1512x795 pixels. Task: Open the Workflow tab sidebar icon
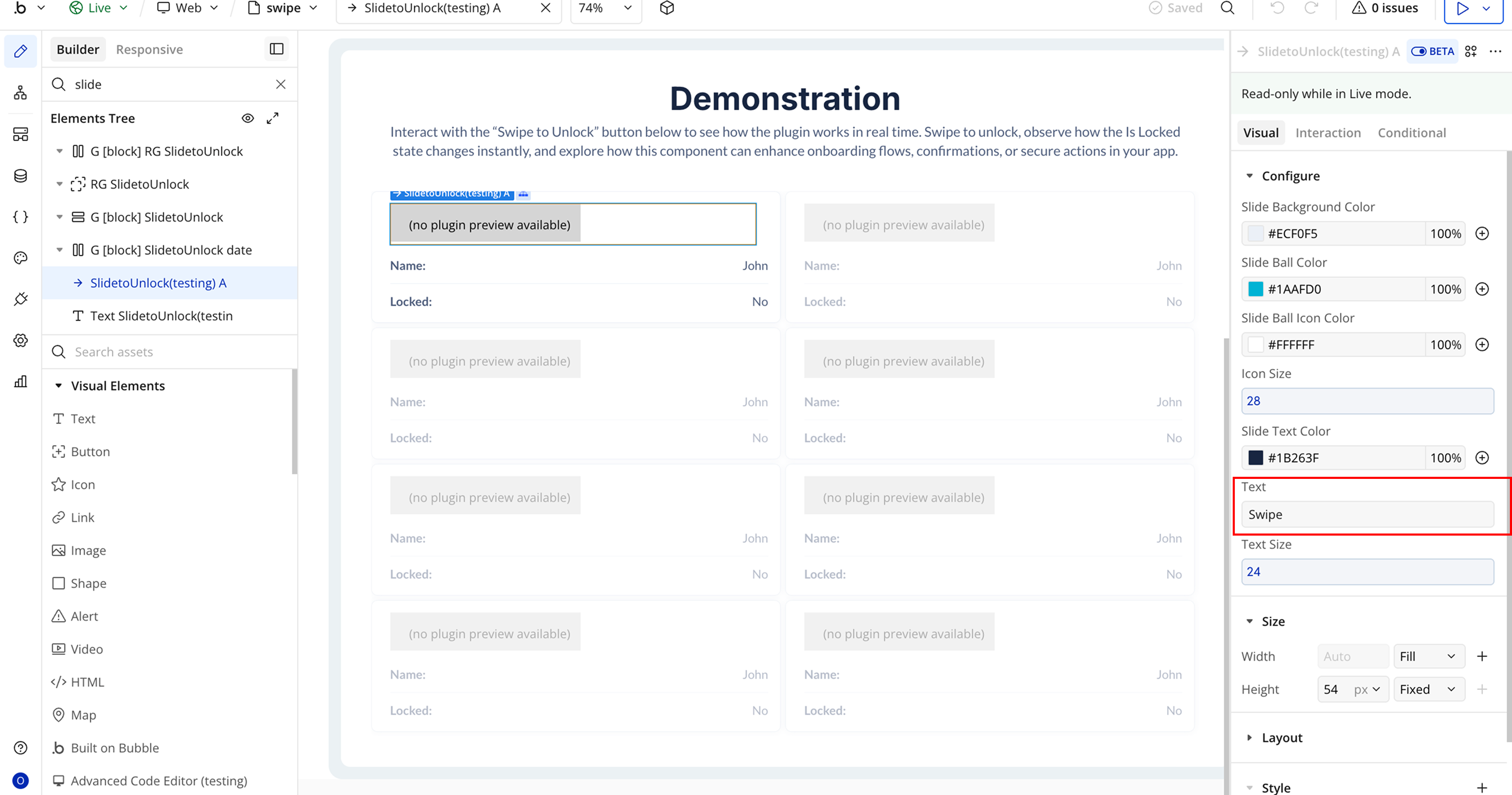(20, 93)
